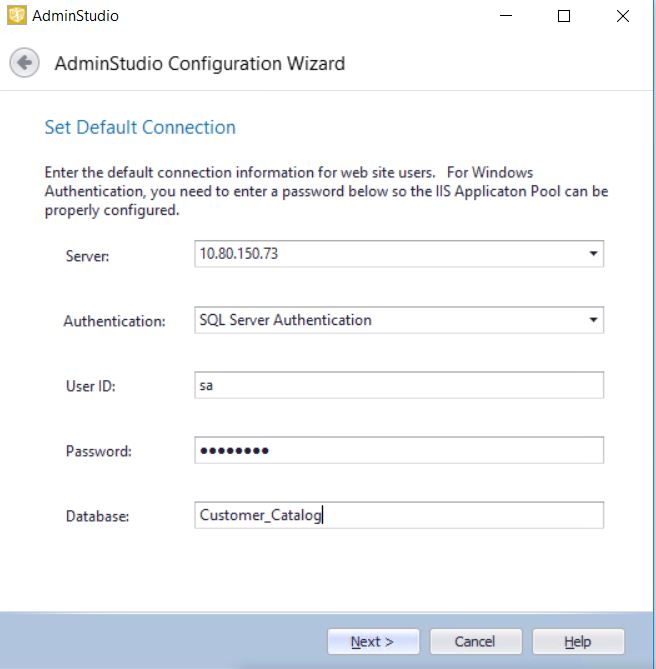
Task: Click the Set Default Connection heading
Action: 140,128
